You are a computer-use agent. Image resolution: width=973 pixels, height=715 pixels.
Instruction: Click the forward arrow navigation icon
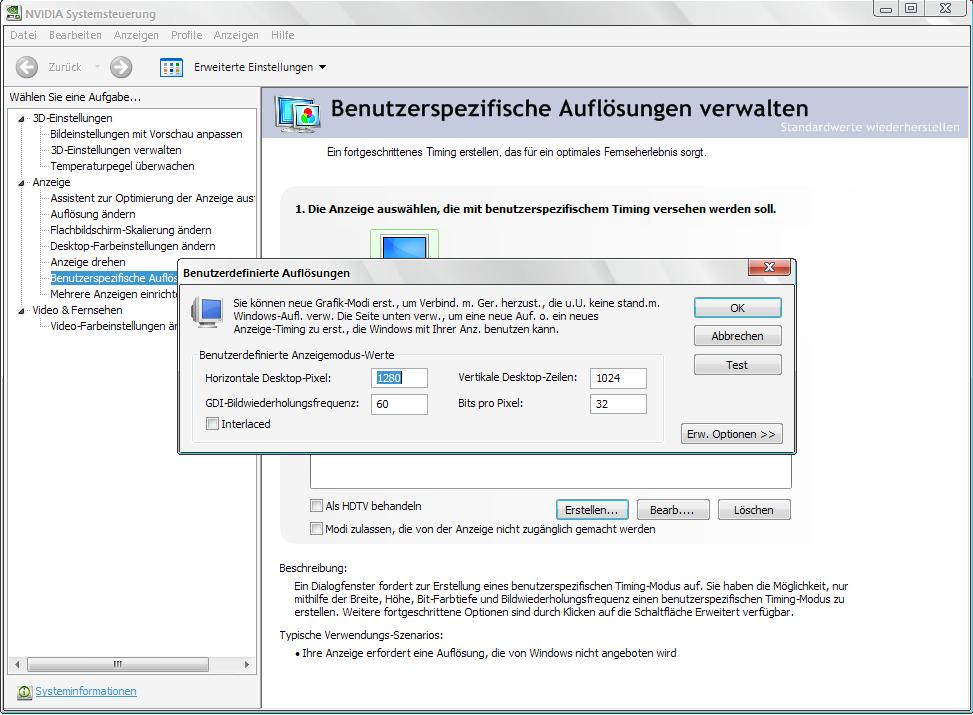(121, 67)
